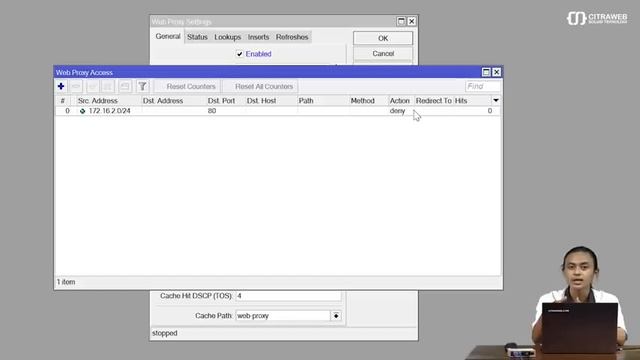640x360 pixels.
Task: Toggle the Enabled checkbox
Action: 240,54
